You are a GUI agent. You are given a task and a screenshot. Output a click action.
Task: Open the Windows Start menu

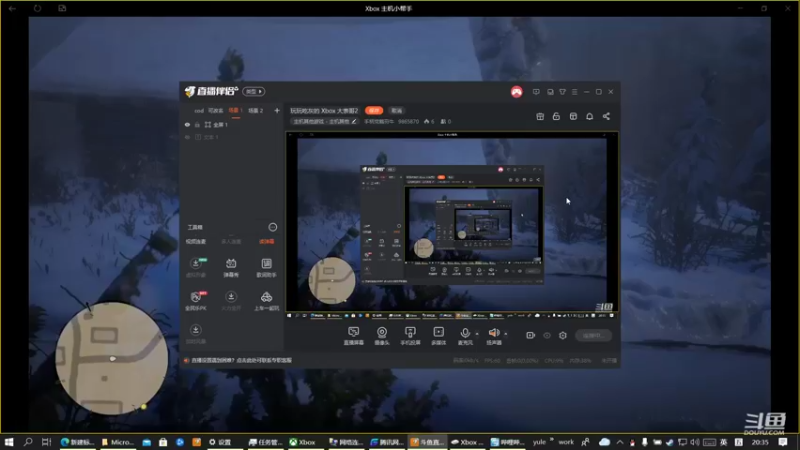pyautogui.click(x=9, y=442)
